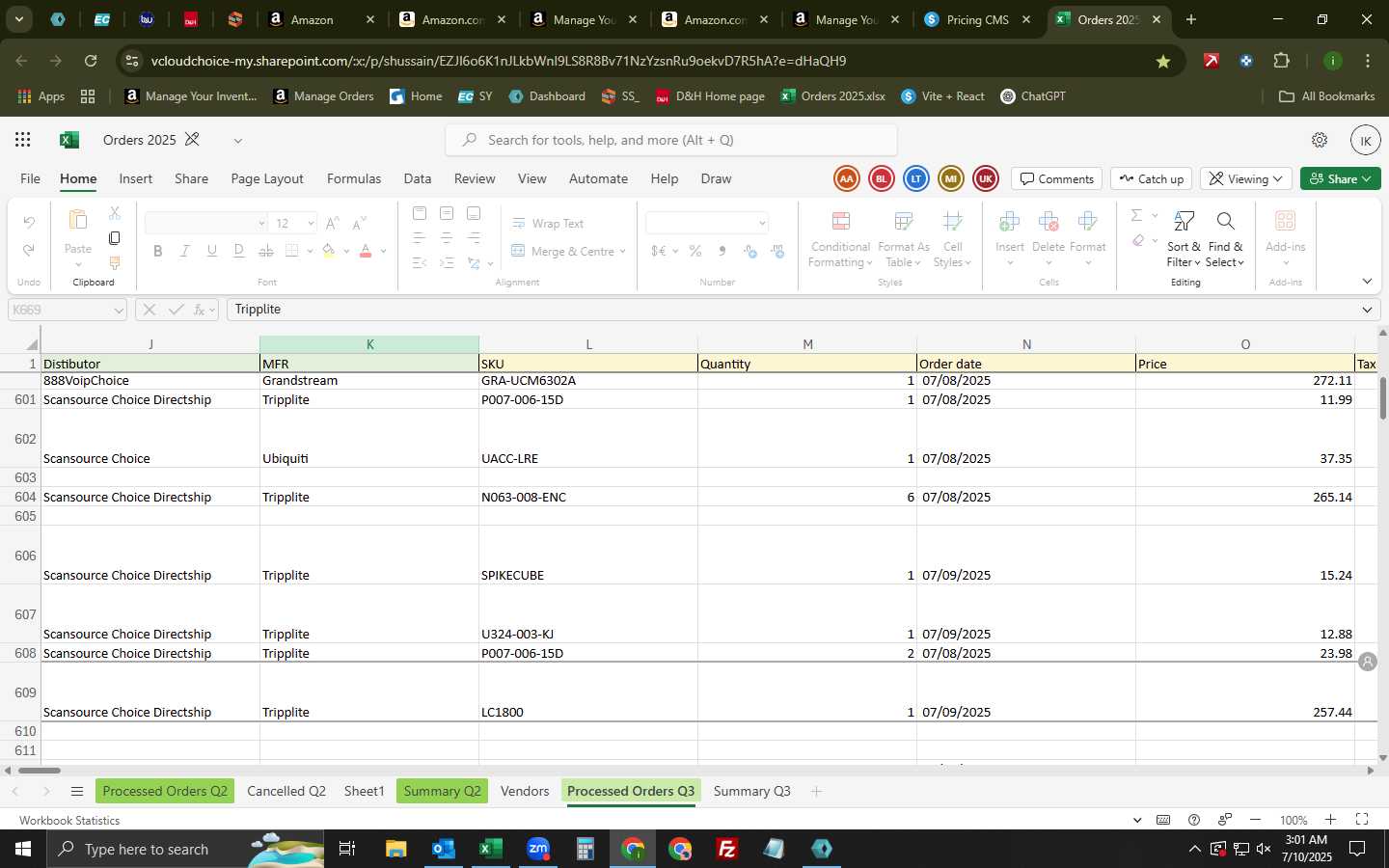Open the Zoom app in taskbar
Viewport: 1389px width, 868px height.
pyautogui.click(x=538, y=849)
